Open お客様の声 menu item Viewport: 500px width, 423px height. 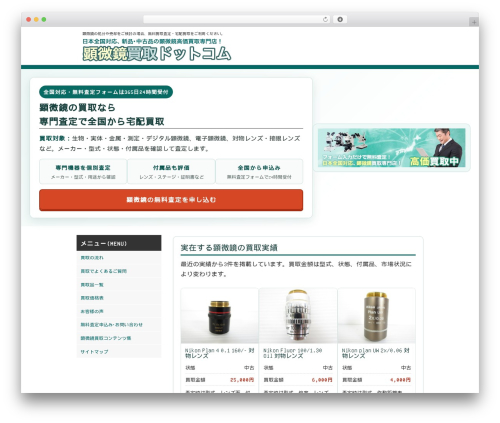(92, 311)
